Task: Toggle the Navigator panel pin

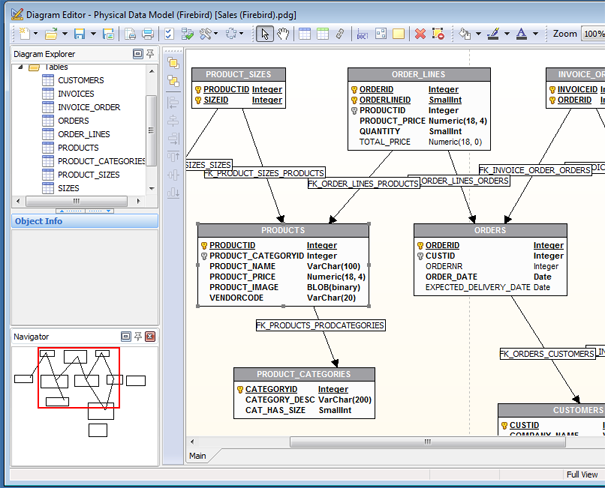Action: (137, 337)
